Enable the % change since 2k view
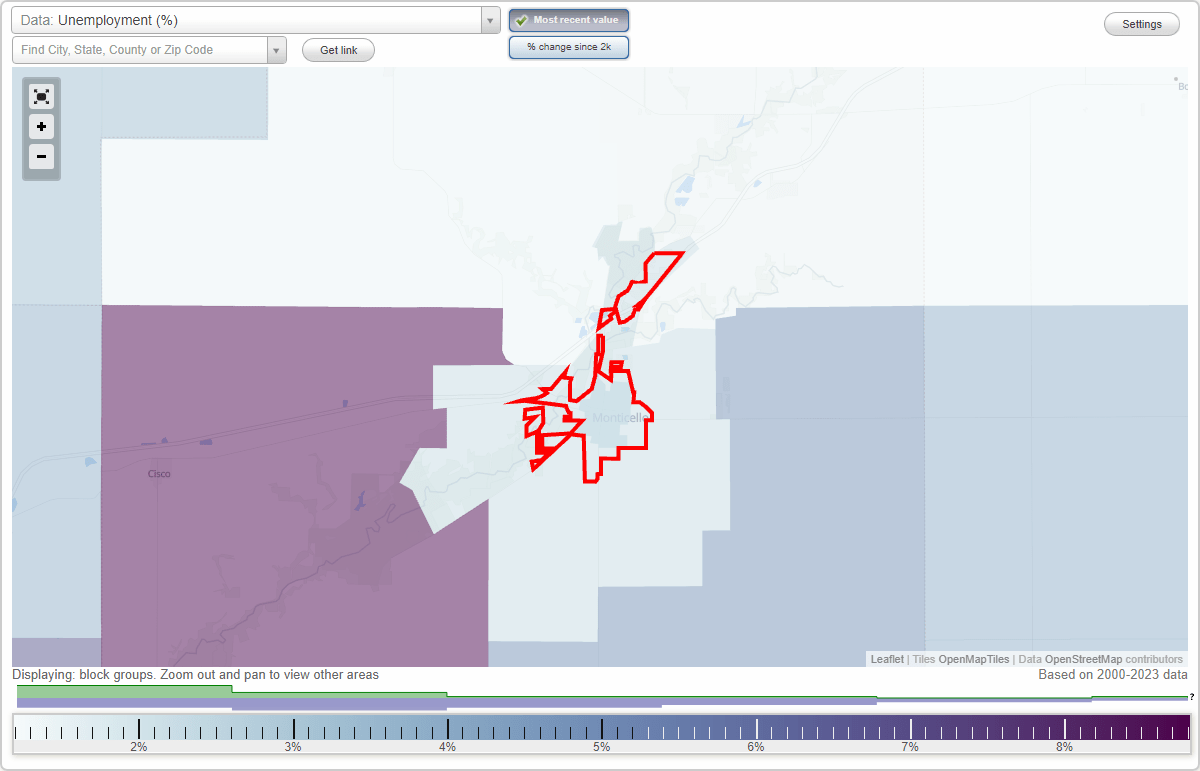The height and width of the screenshot is (771, 1200). click(x=568, y=46)
